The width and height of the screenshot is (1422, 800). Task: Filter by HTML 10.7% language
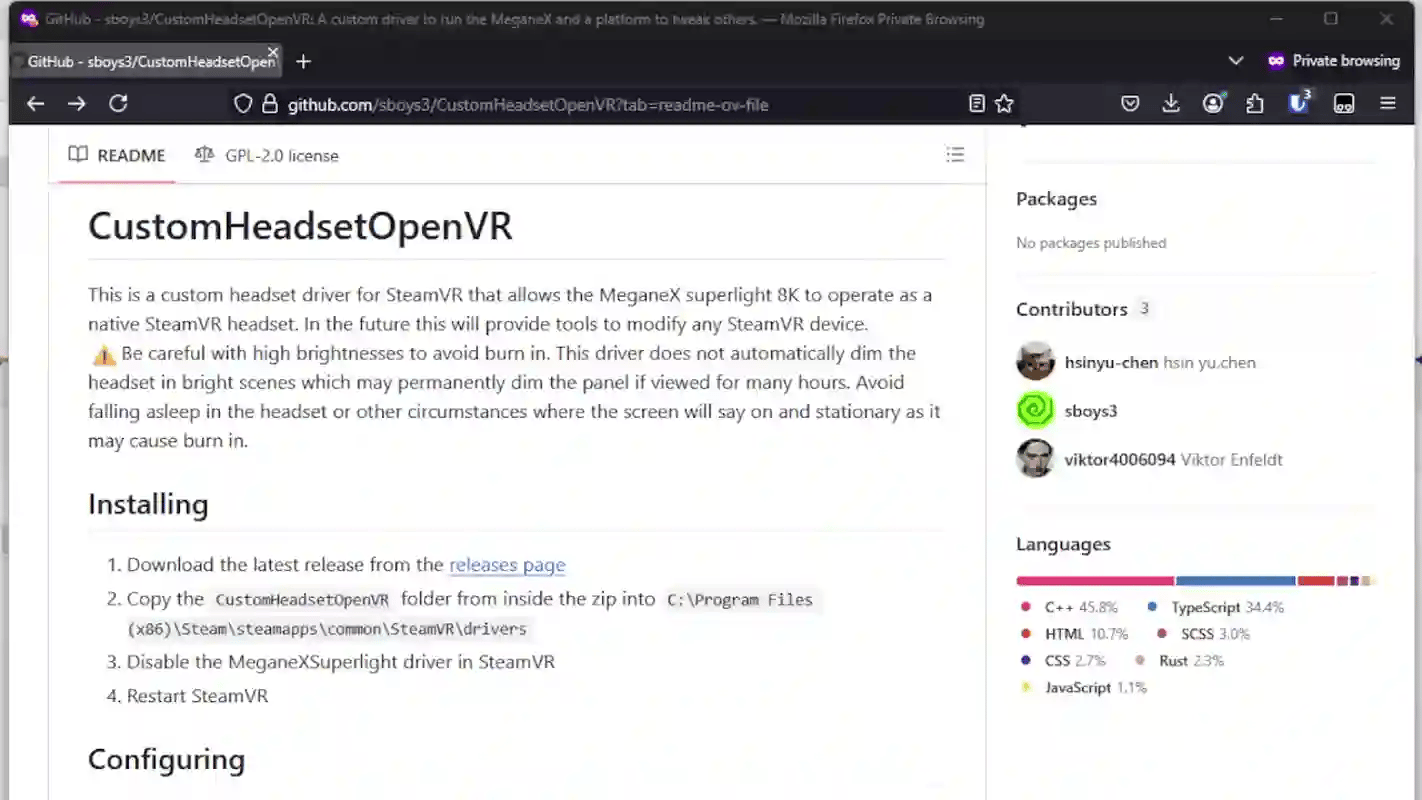(1074, 634)
